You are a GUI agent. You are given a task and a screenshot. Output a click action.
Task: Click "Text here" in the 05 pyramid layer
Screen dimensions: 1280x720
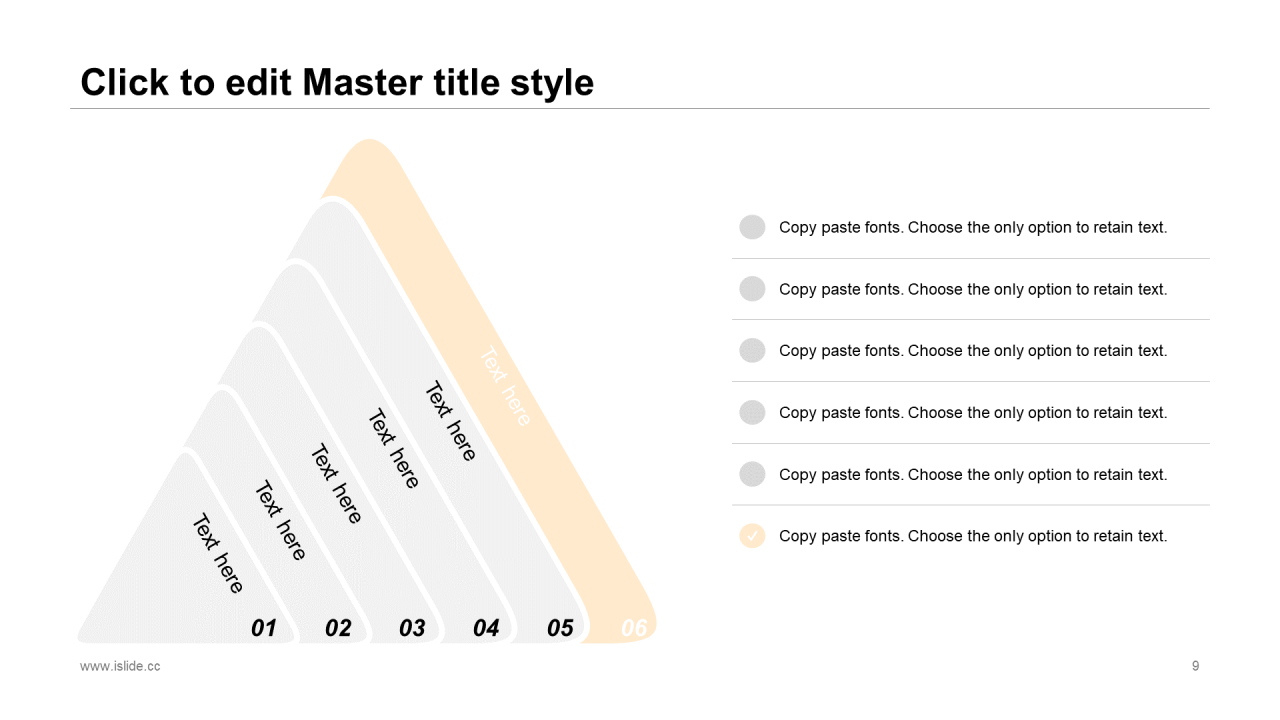[451, 421]
